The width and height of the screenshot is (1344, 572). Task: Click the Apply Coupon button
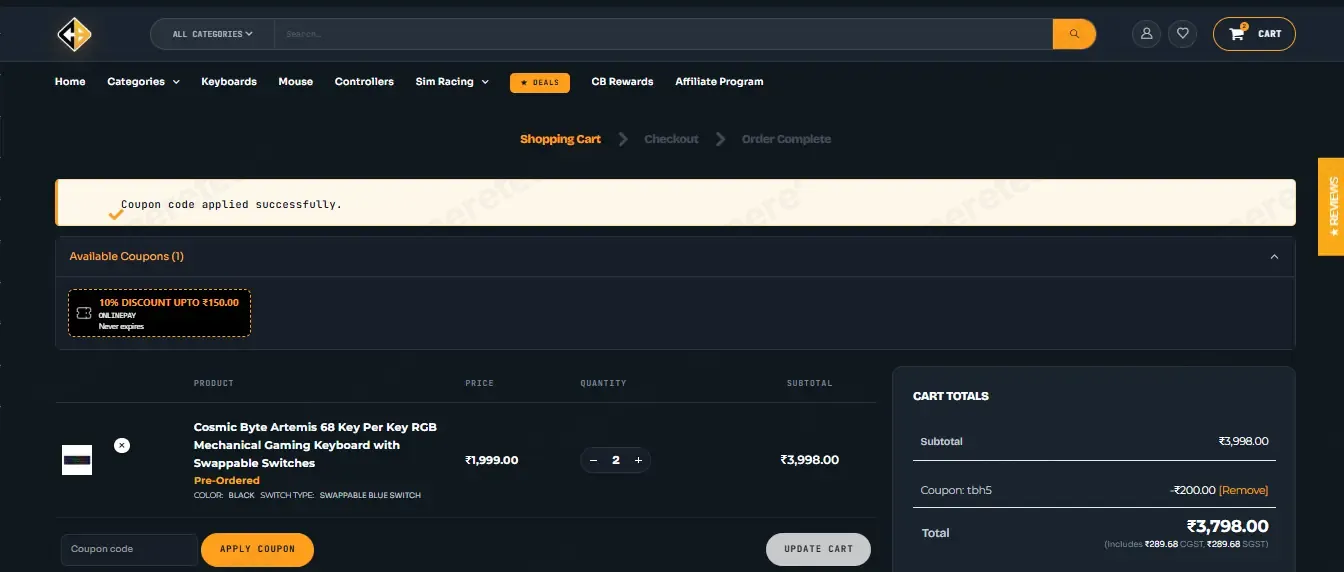click(257, 549)
